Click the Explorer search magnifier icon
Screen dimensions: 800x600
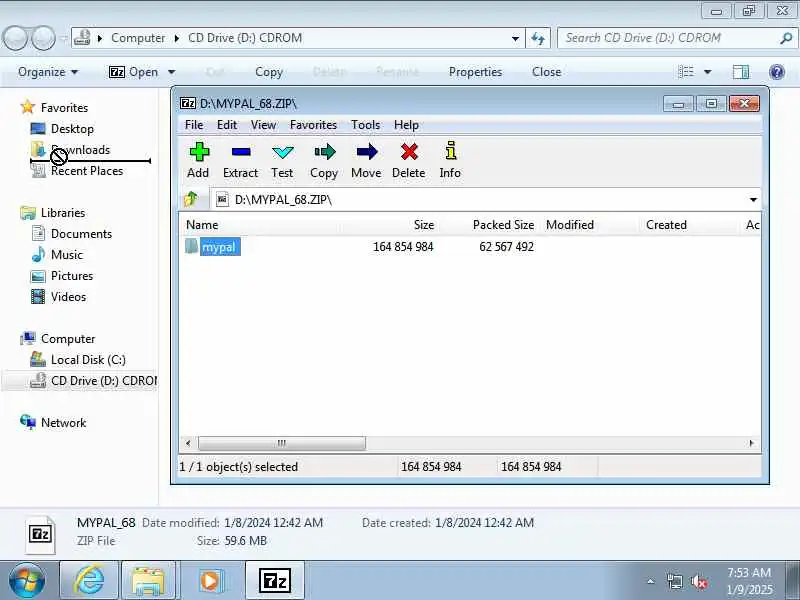tap(786, 38)
